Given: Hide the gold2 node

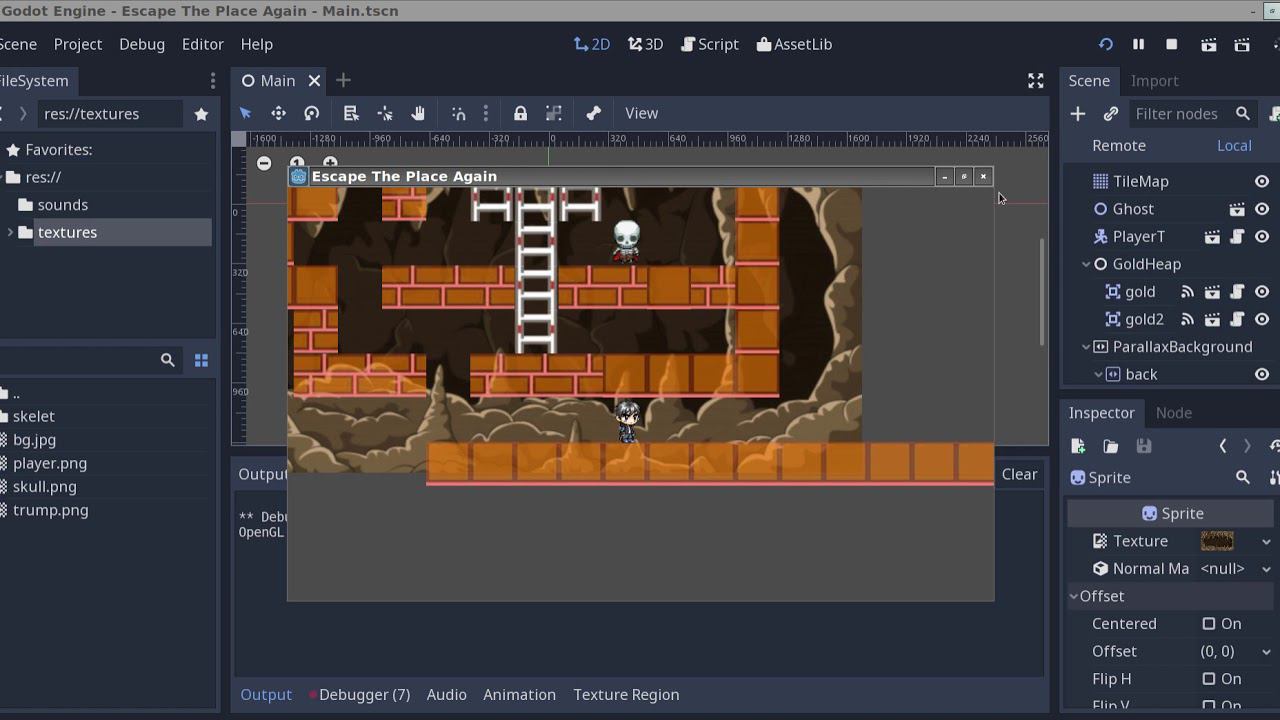Looking at the screenshot, I should [x=1262, y=319].
